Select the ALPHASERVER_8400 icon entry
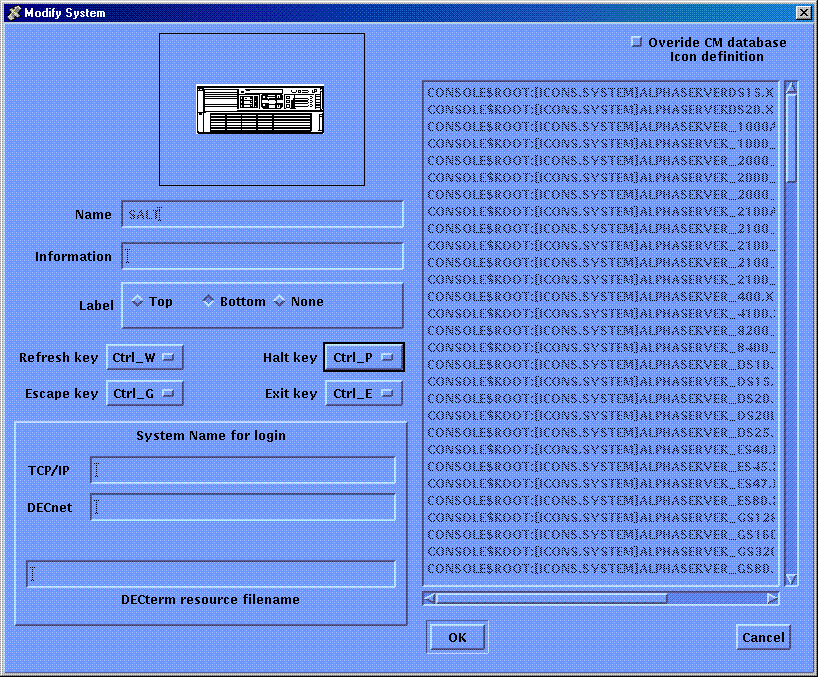 600,347
